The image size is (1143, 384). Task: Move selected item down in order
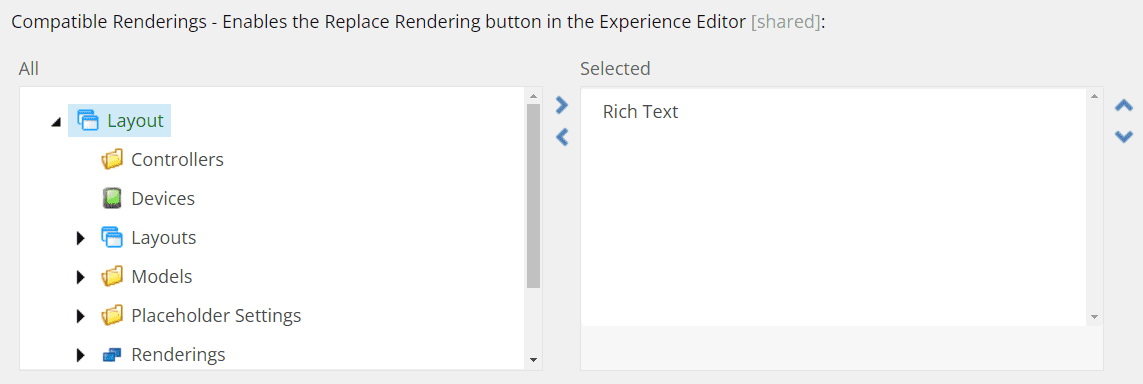1124,136
